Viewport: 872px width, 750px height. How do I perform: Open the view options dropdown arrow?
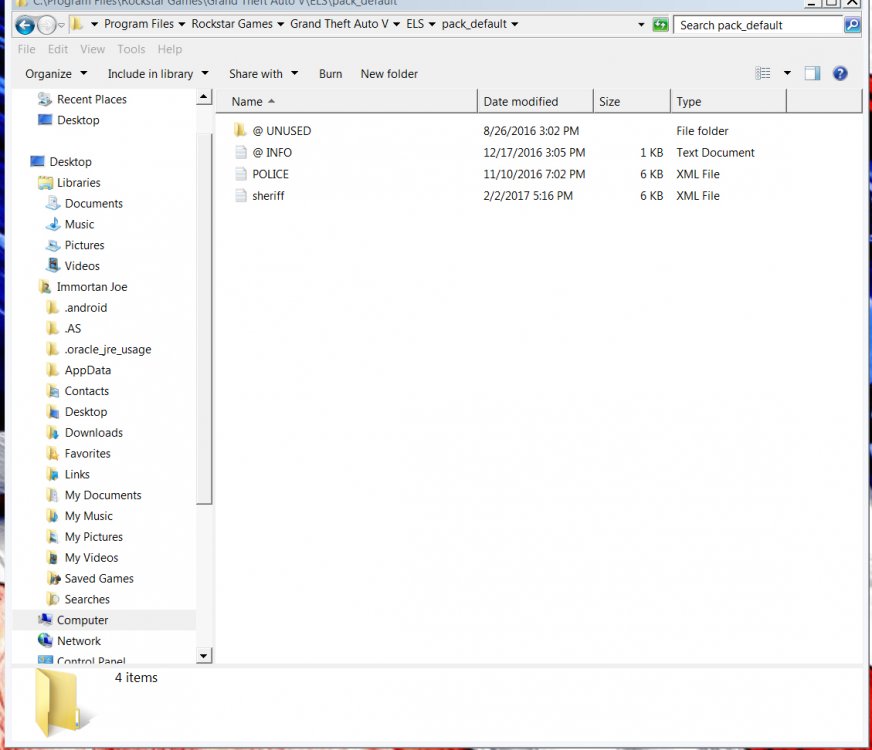pyautogui.click(x=787, y=73)
